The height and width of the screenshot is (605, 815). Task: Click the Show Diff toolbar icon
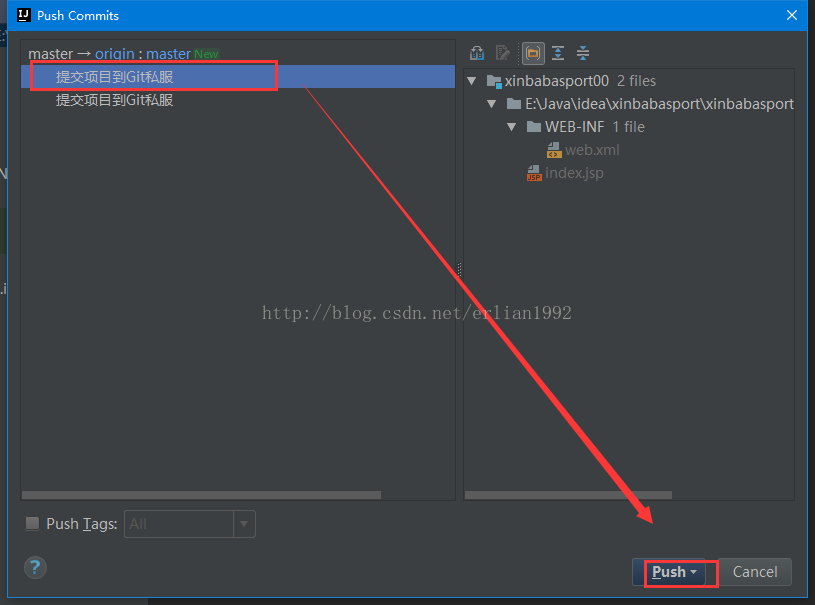477,53
